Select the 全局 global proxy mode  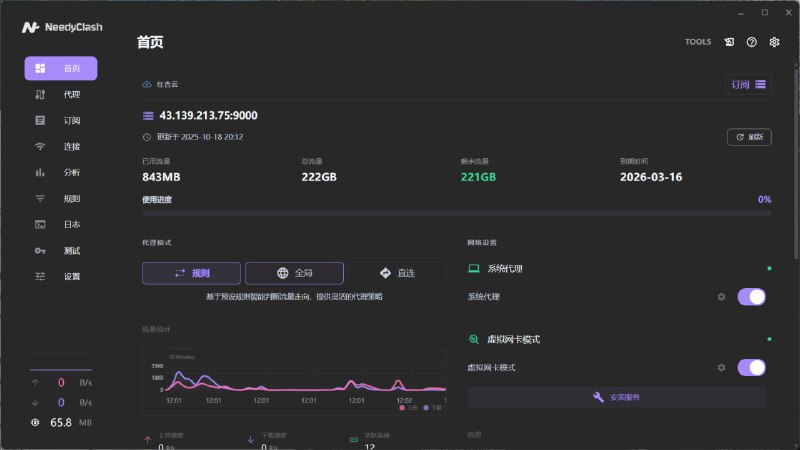click(294, 273)
